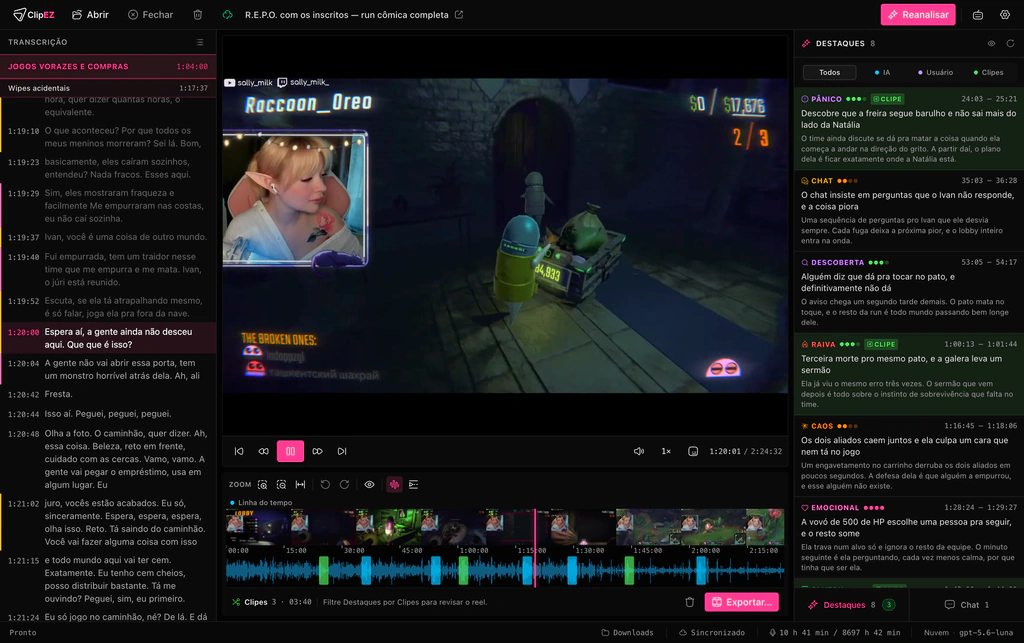
Task: Click the blue highlight marker near 2:00:00
Action: click(x=701, y=571)
